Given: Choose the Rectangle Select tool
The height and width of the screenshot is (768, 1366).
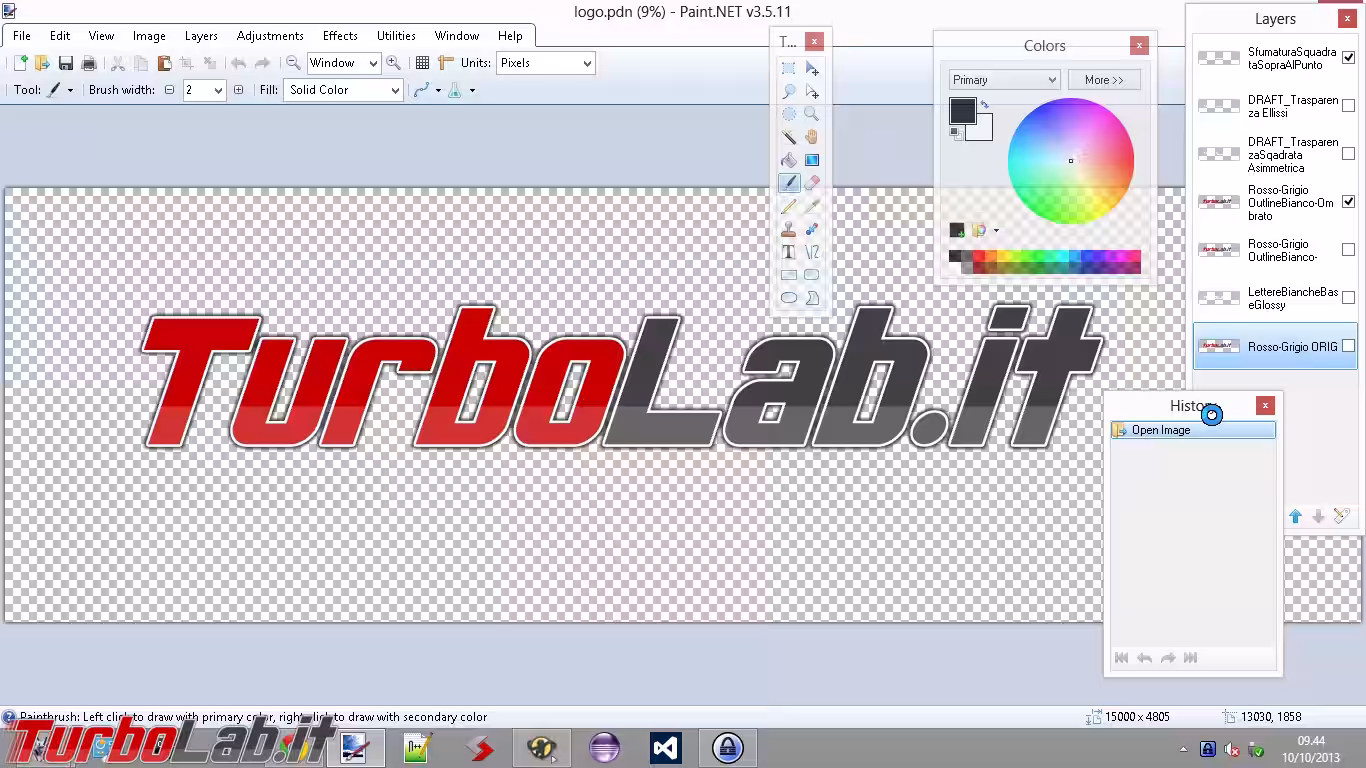Looking at the screenshot, I should point(789,68).
